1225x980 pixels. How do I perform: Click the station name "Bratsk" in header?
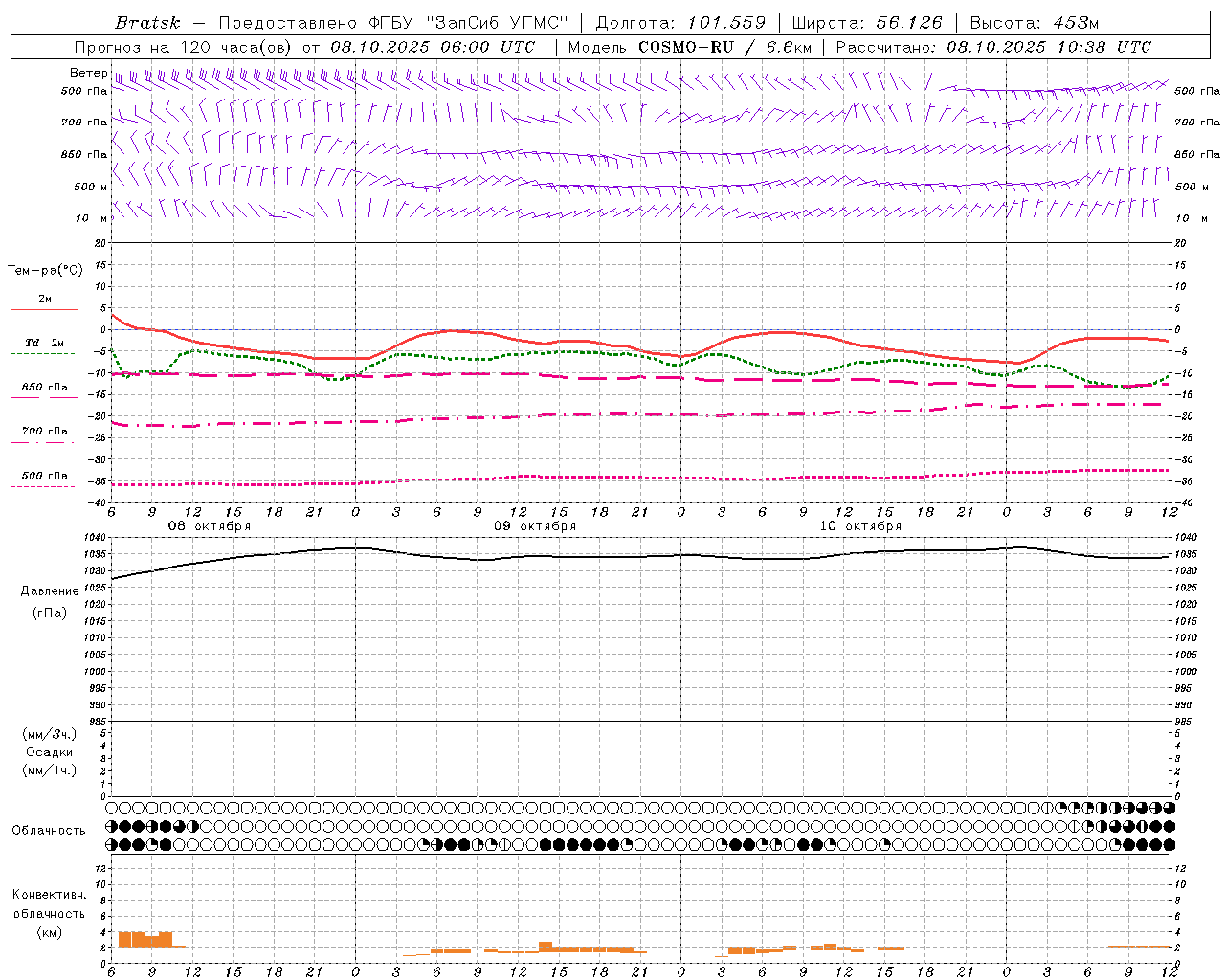pyautogui.click(x=147, y=23)
